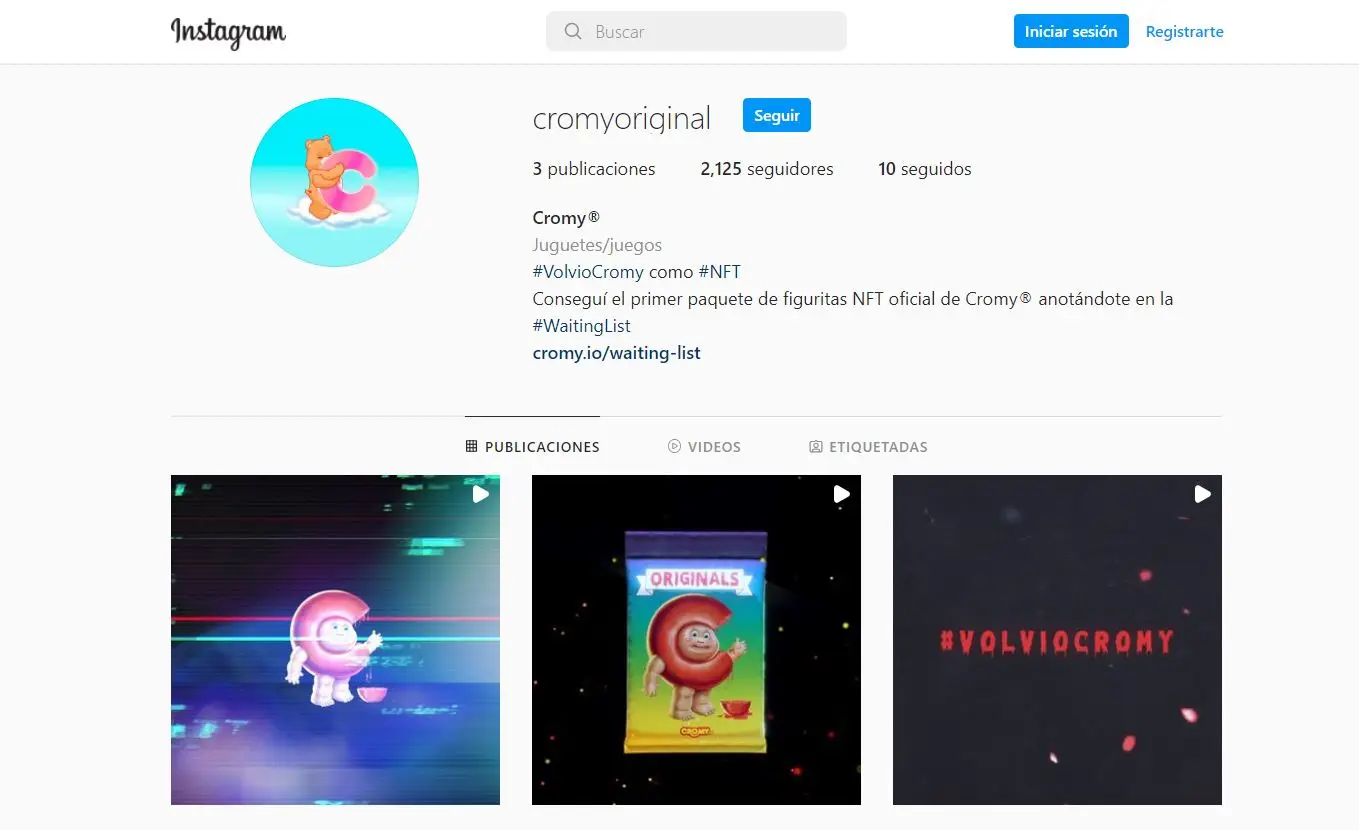The image size is (1359, 830).
Task: Click the Instagram logo
Action: click(x=228, y=32)
